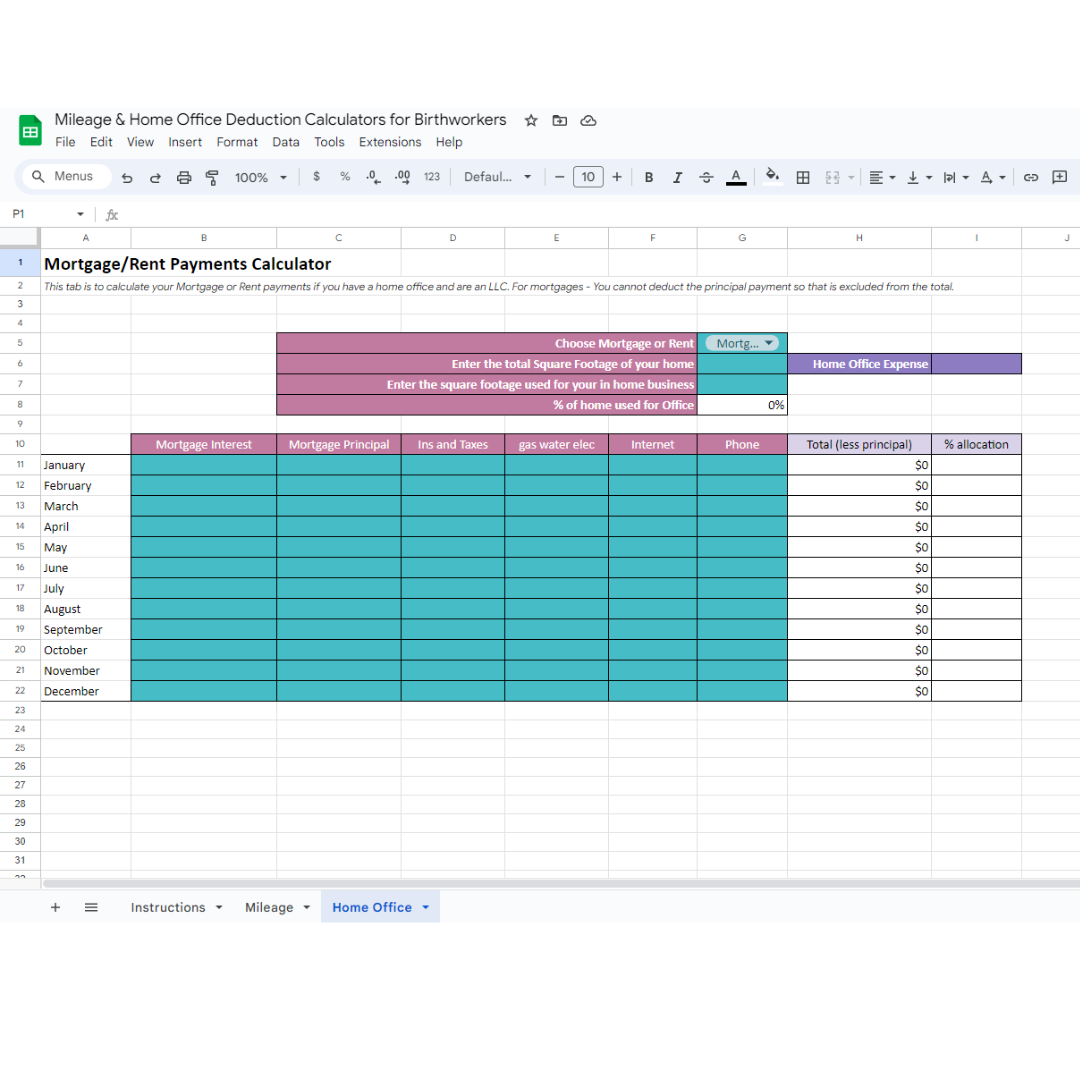This screenshot has width=1080, height=1080.
Task: Open the Tools menu
Action: click(329, 142)
